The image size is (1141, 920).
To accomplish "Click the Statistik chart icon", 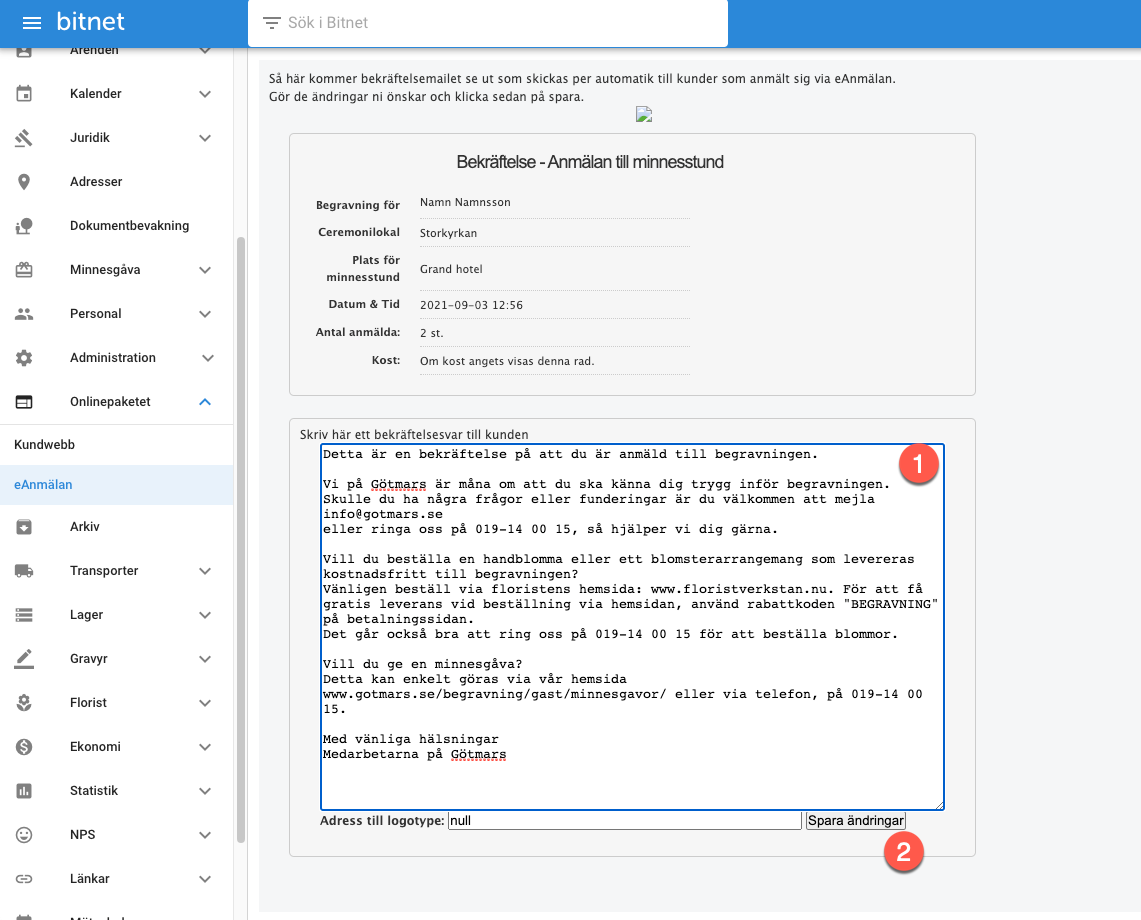I will tap(24, 791).
